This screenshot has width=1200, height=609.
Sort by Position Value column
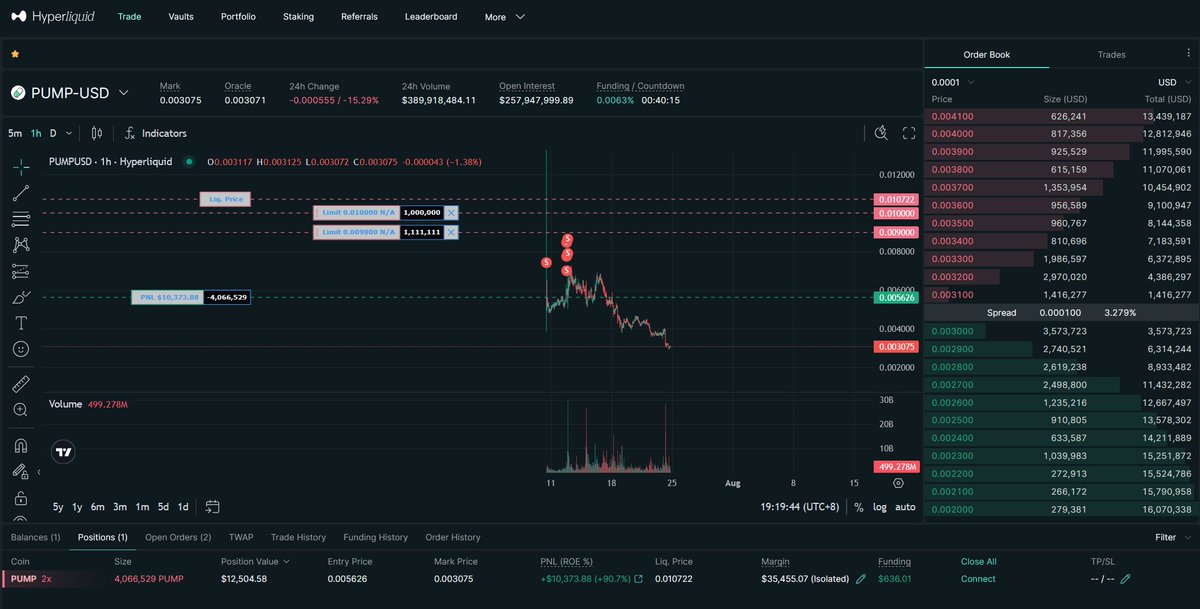(255, 562)
